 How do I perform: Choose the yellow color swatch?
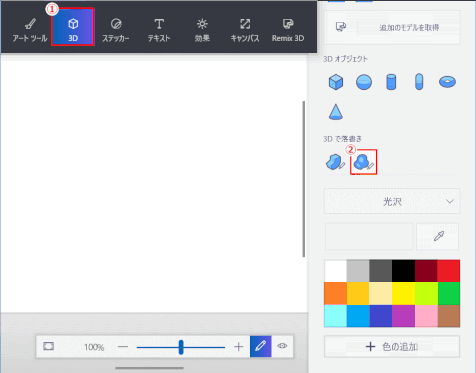[403, 293]
